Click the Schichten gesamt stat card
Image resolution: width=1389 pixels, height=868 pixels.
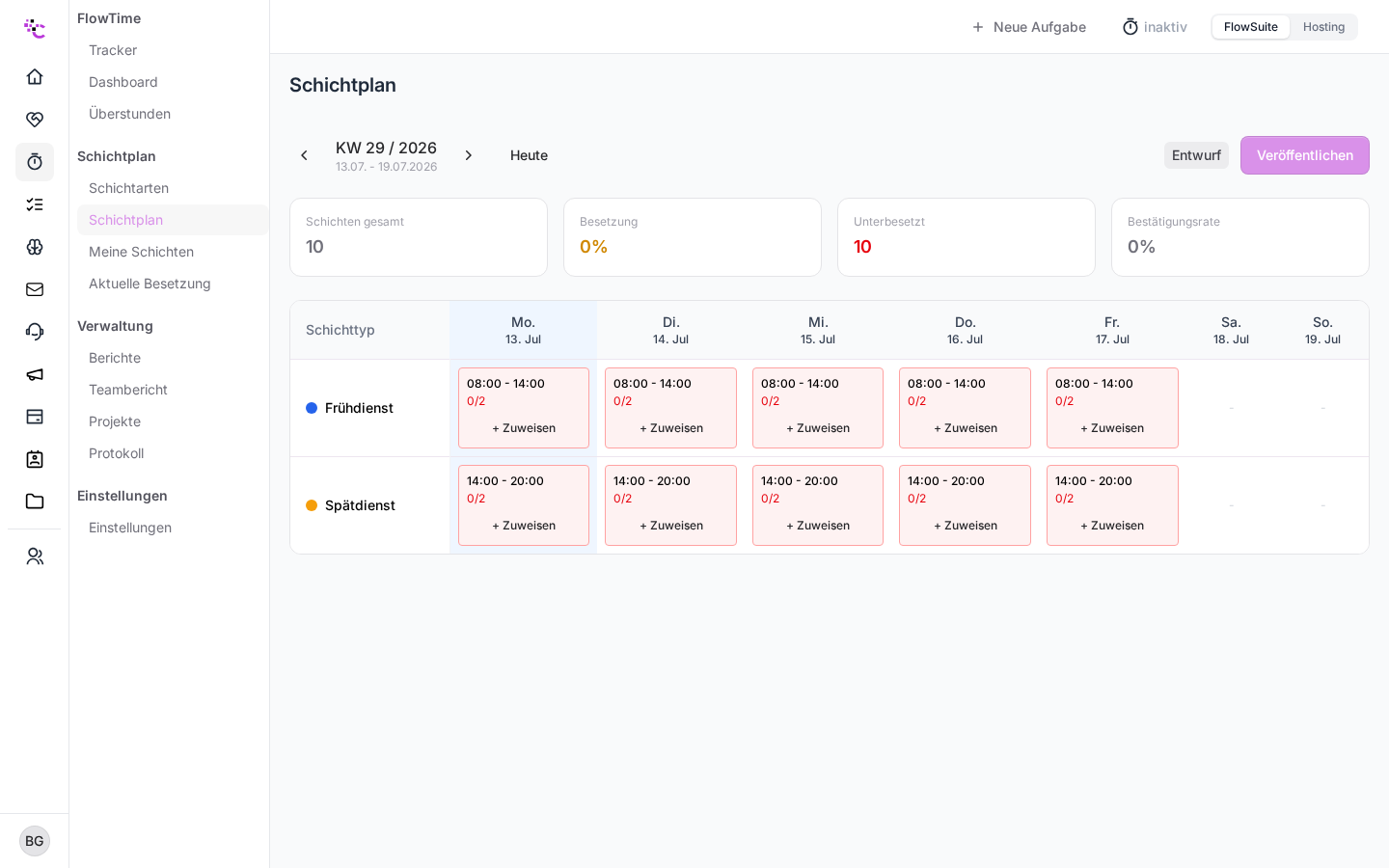tap(419, 237)
